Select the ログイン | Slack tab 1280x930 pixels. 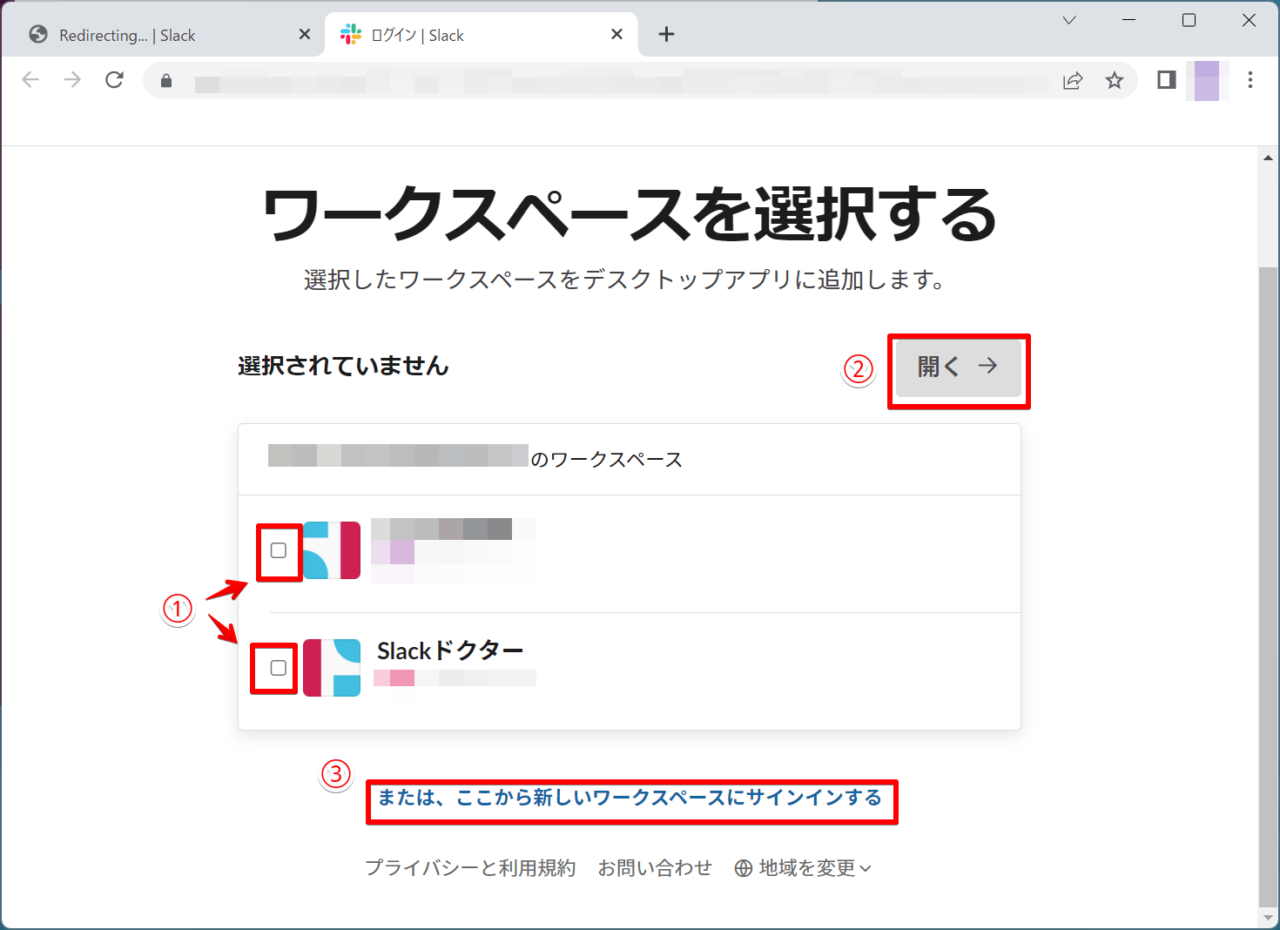click(x=482, y=35)
